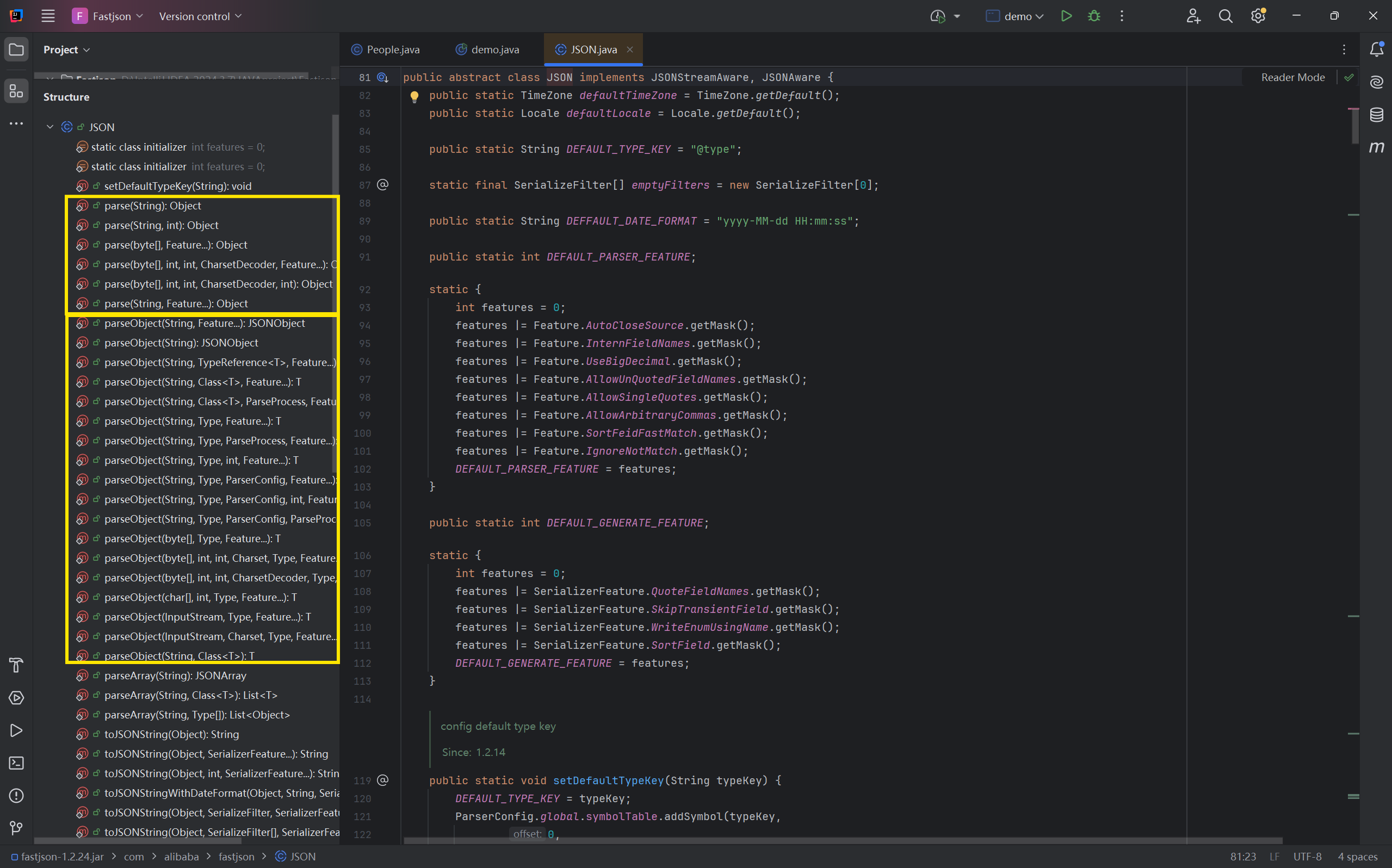Viewport: 1392px width, 868px height.
Task: Open the AI Assistant spiral icon
Action: [1377, 82]
